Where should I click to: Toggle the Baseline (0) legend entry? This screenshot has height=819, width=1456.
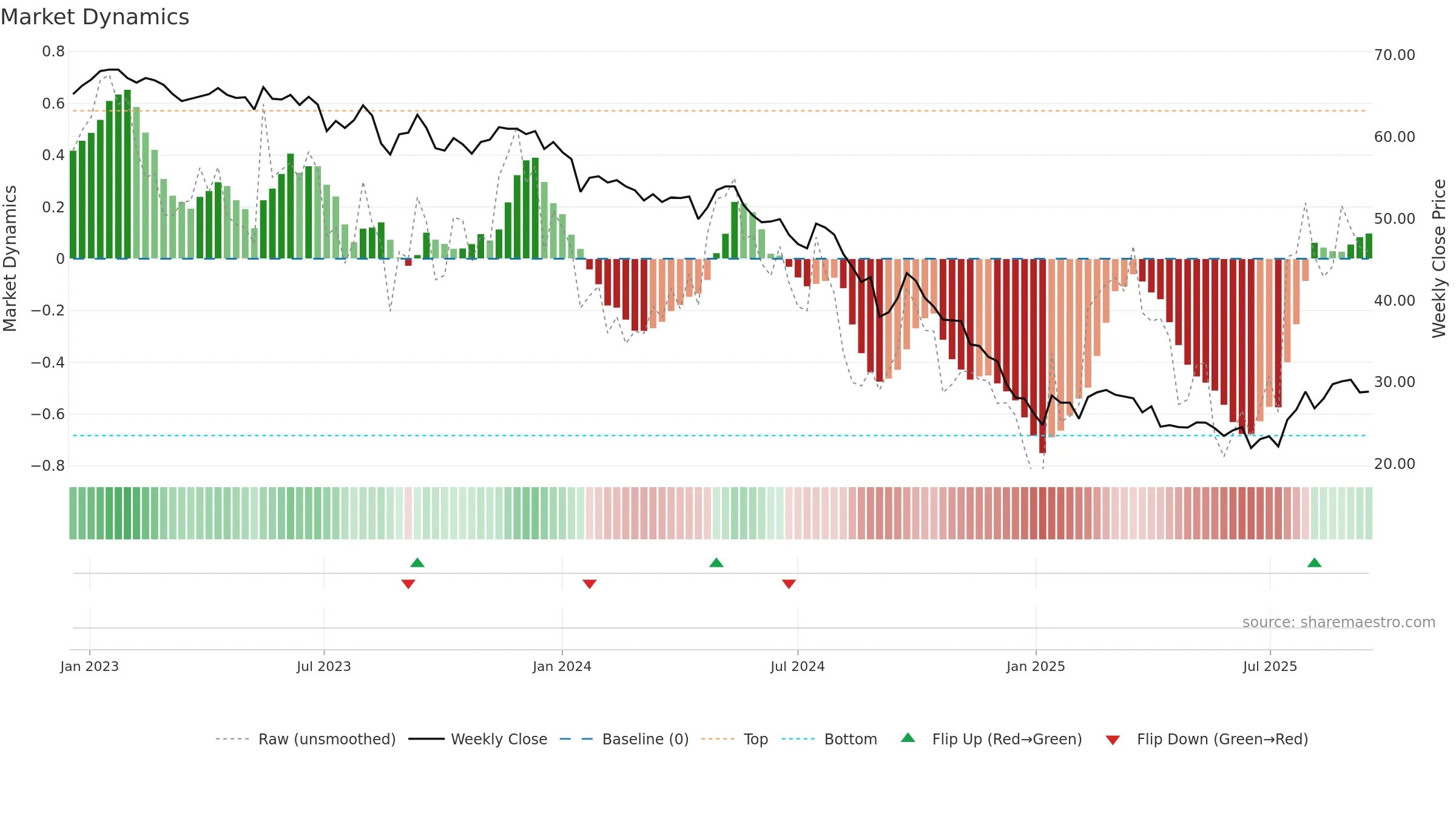(x=624, y=739)
